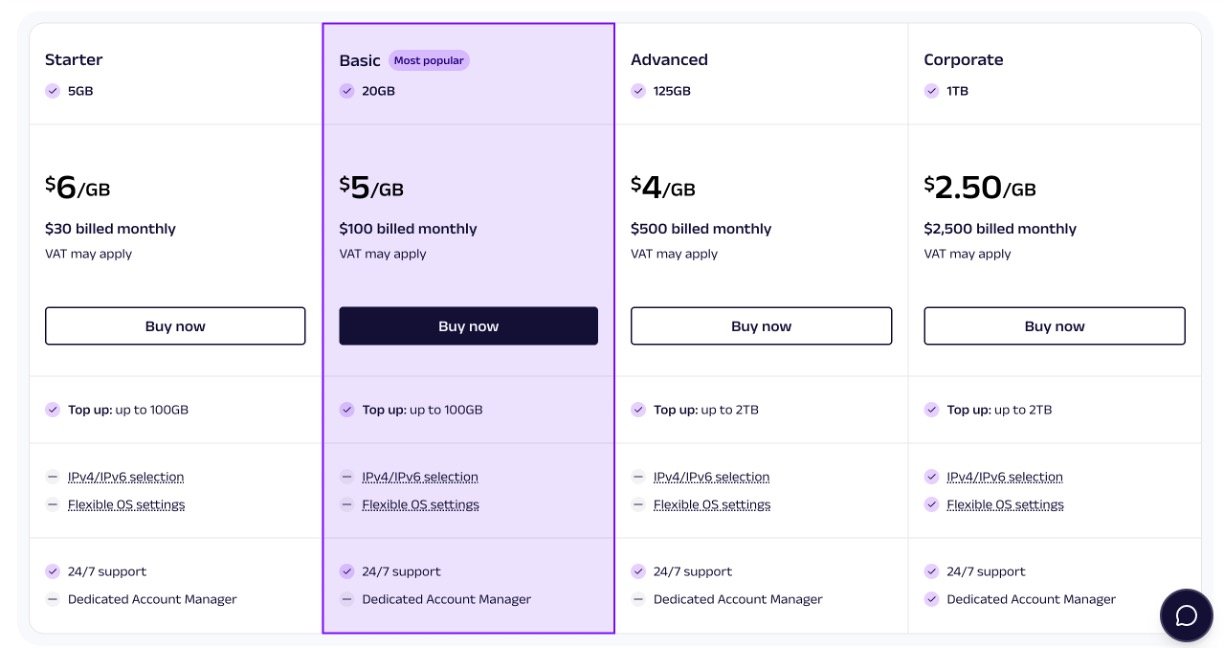Click the dash icon by Starter Dedicated Account Manager
The height and width of the screenshot is (648, 1224).
tap(53, 599)
